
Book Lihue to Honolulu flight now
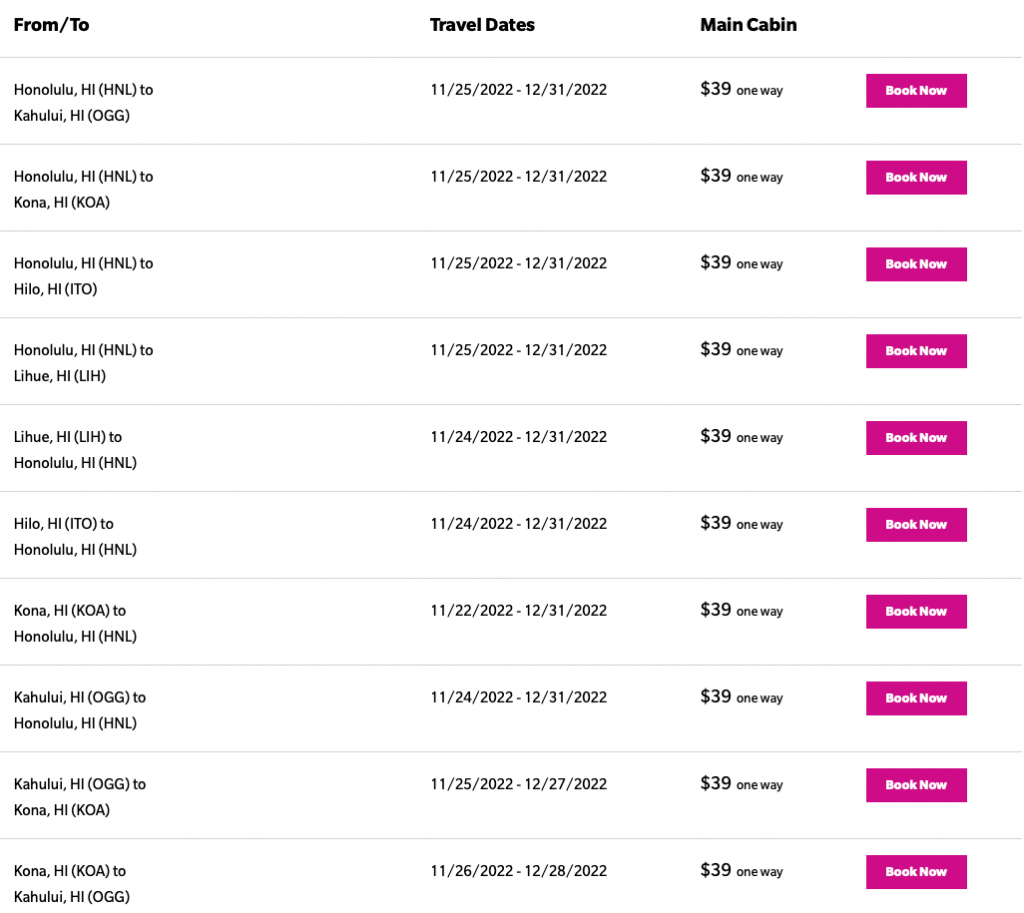pos(916,438)
